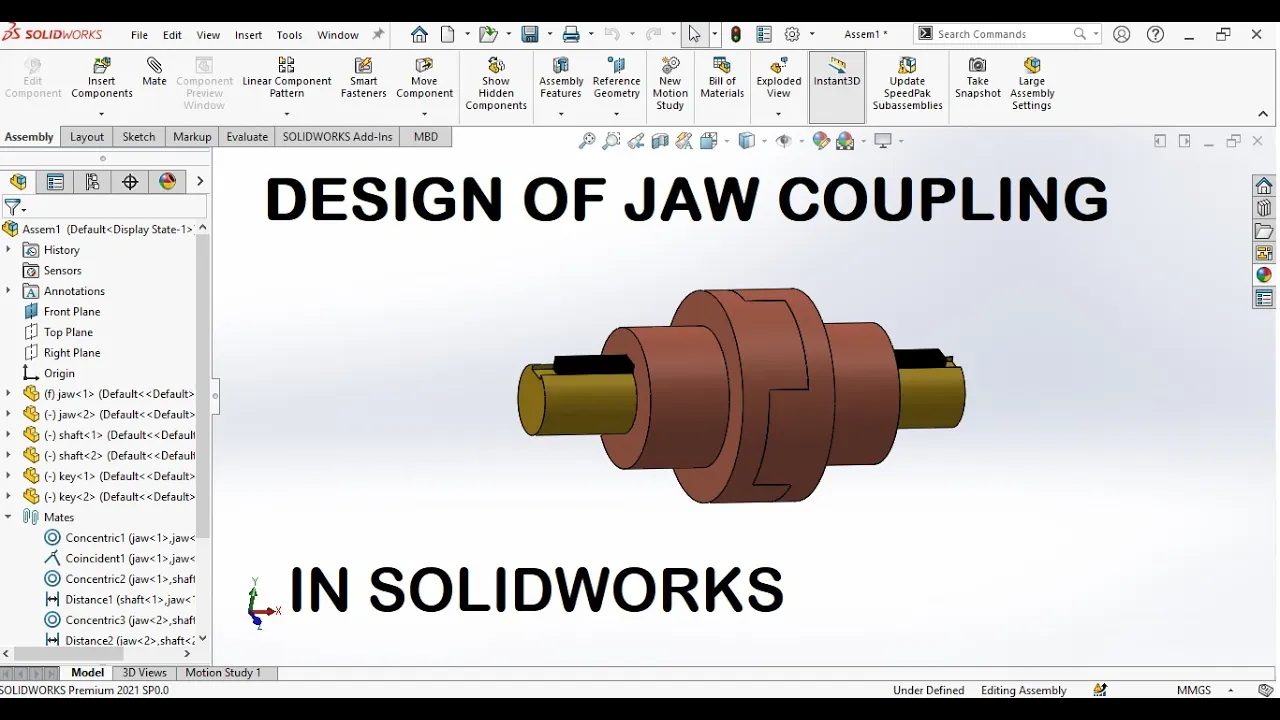
Task: Select Coincident1 mate
Action: coord(120,559)
